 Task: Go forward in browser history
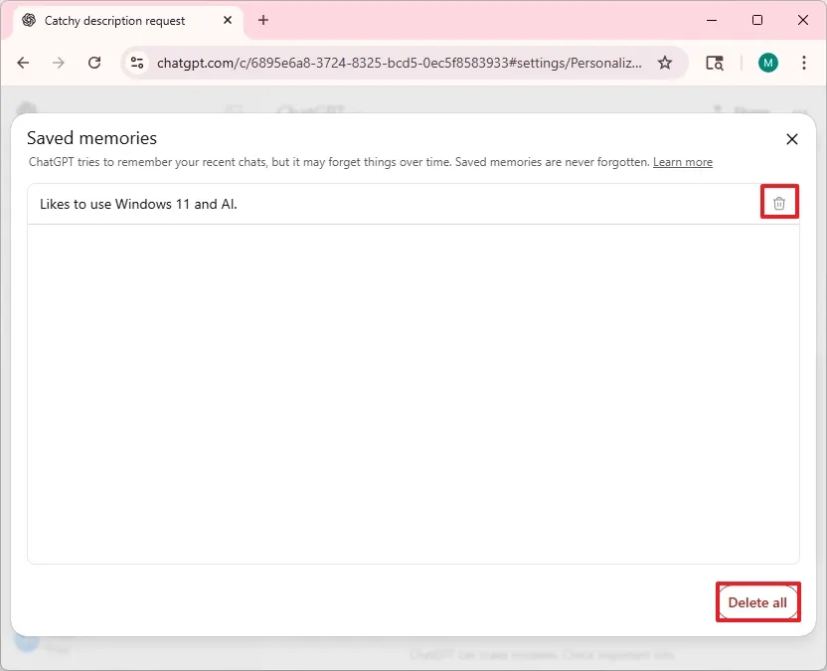click(59, 63)
